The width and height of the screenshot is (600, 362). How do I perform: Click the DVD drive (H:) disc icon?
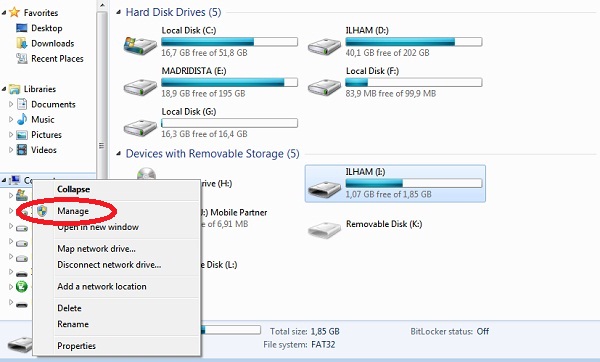pyautogui.click(x=146, y=174)
